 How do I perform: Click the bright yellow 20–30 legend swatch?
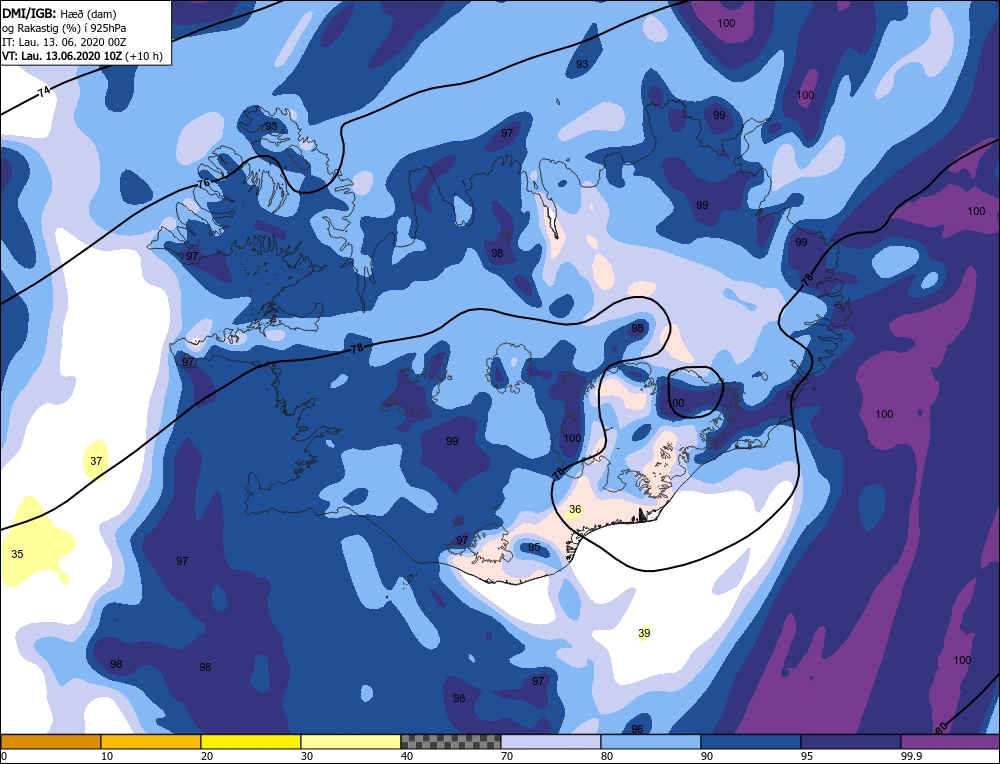pos(251,742)
